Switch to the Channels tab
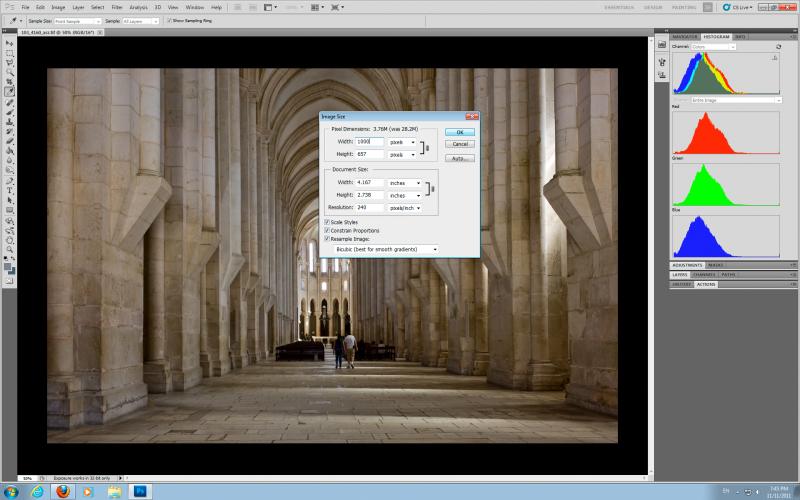 pos(704,275)
